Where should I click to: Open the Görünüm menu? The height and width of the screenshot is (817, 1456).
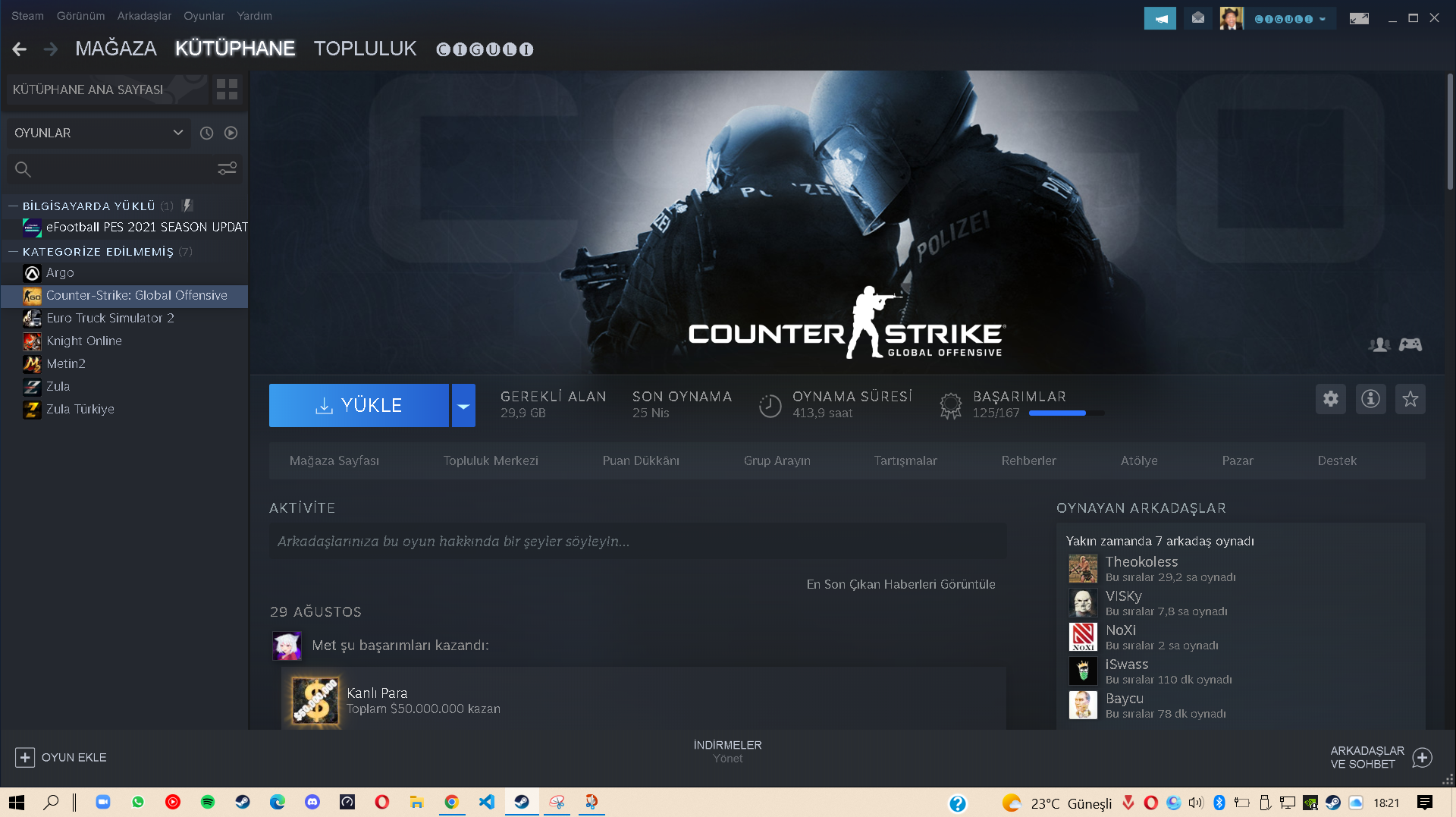tap(80, 16)
